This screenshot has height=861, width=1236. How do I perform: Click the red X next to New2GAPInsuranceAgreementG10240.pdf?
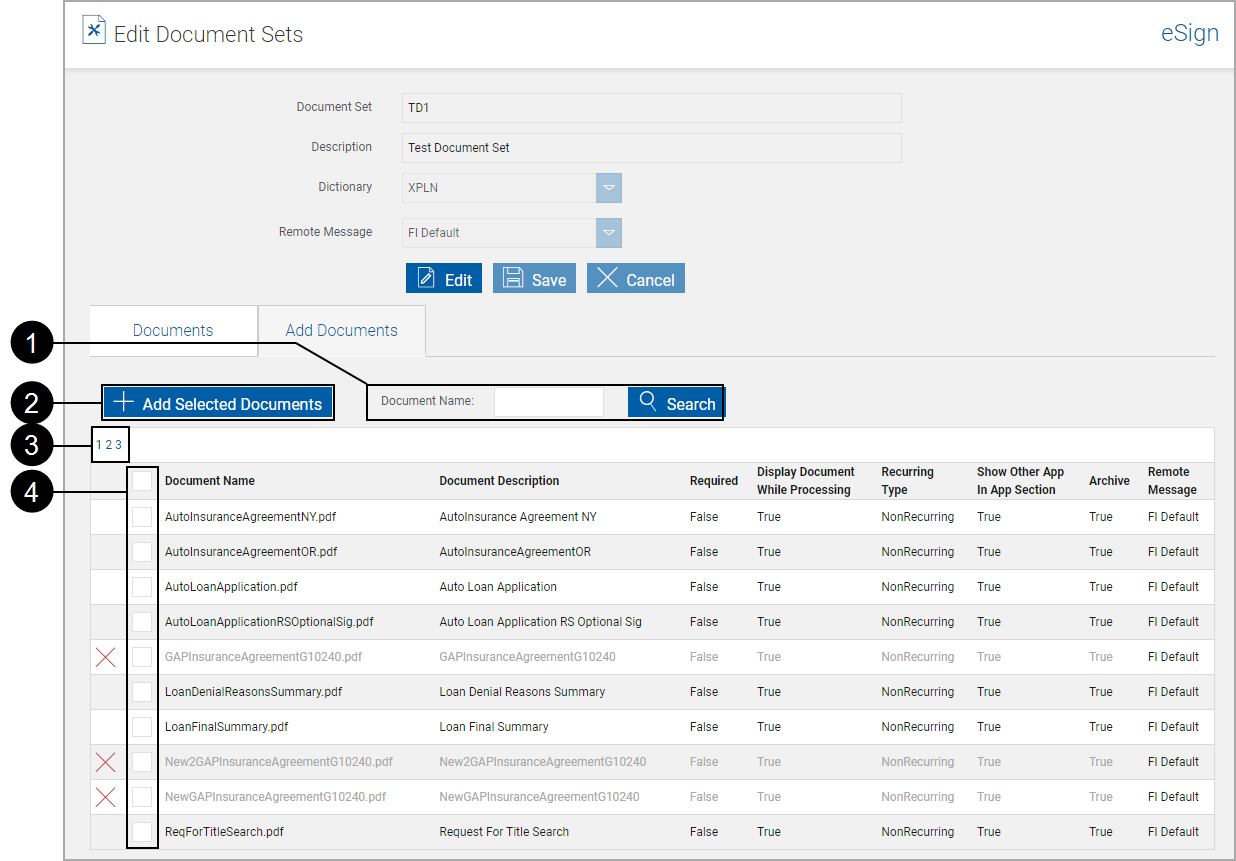tap(106, 761)
